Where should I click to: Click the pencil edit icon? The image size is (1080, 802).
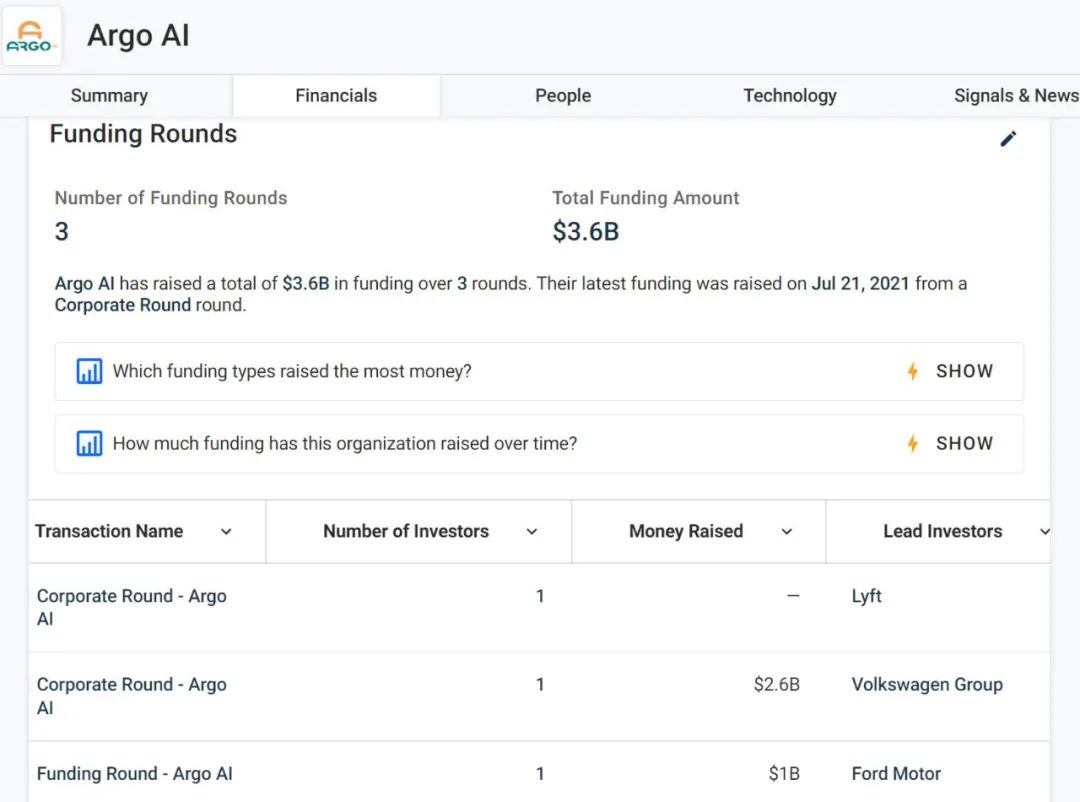1008,139
